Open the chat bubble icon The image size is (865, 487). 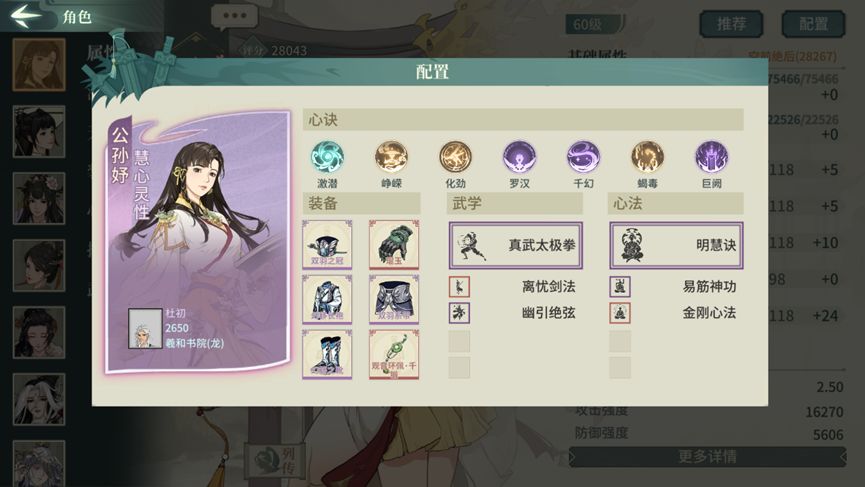click(234, 17)
